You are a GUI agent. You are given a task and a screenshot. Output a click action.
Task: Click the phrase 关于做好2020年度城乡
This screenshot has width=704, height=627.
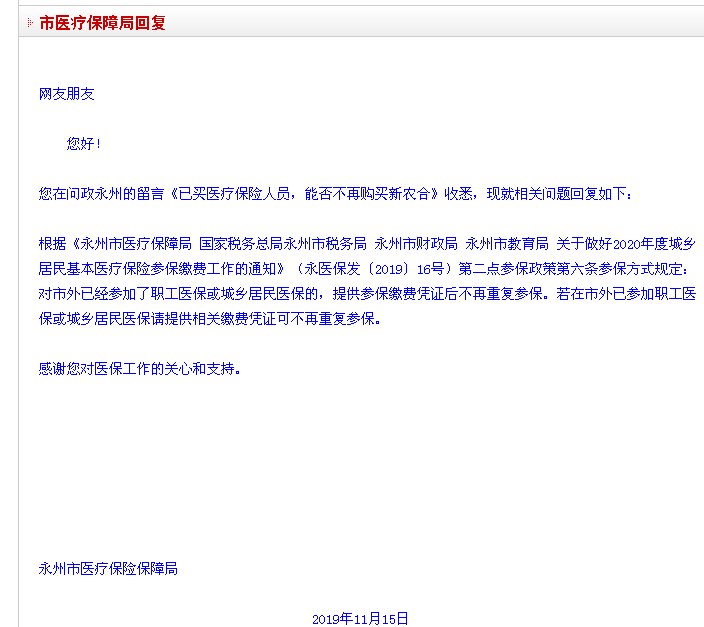(626, 243)
